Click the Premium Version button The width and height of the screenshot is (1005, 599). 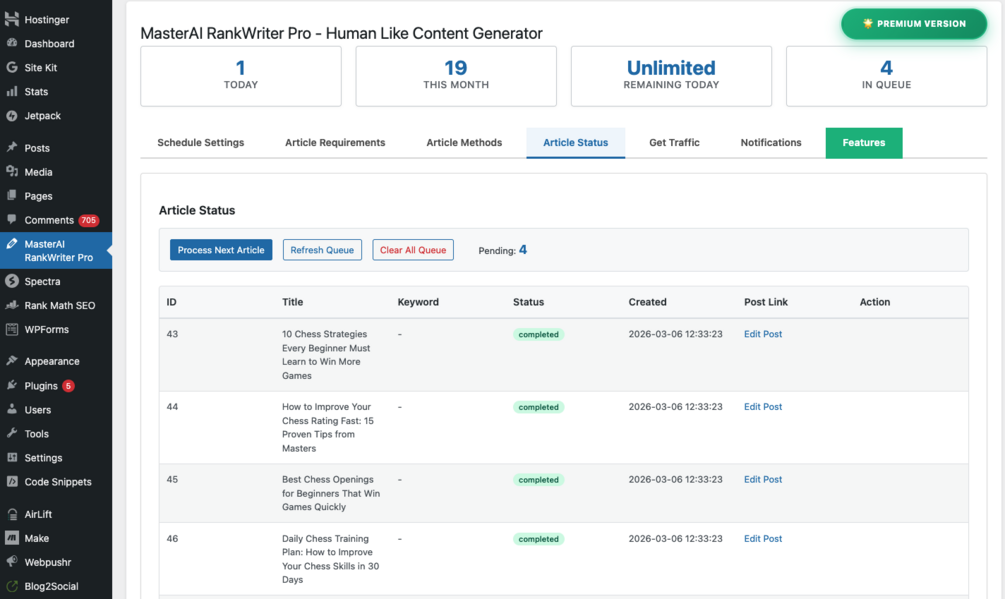point(914,24)
